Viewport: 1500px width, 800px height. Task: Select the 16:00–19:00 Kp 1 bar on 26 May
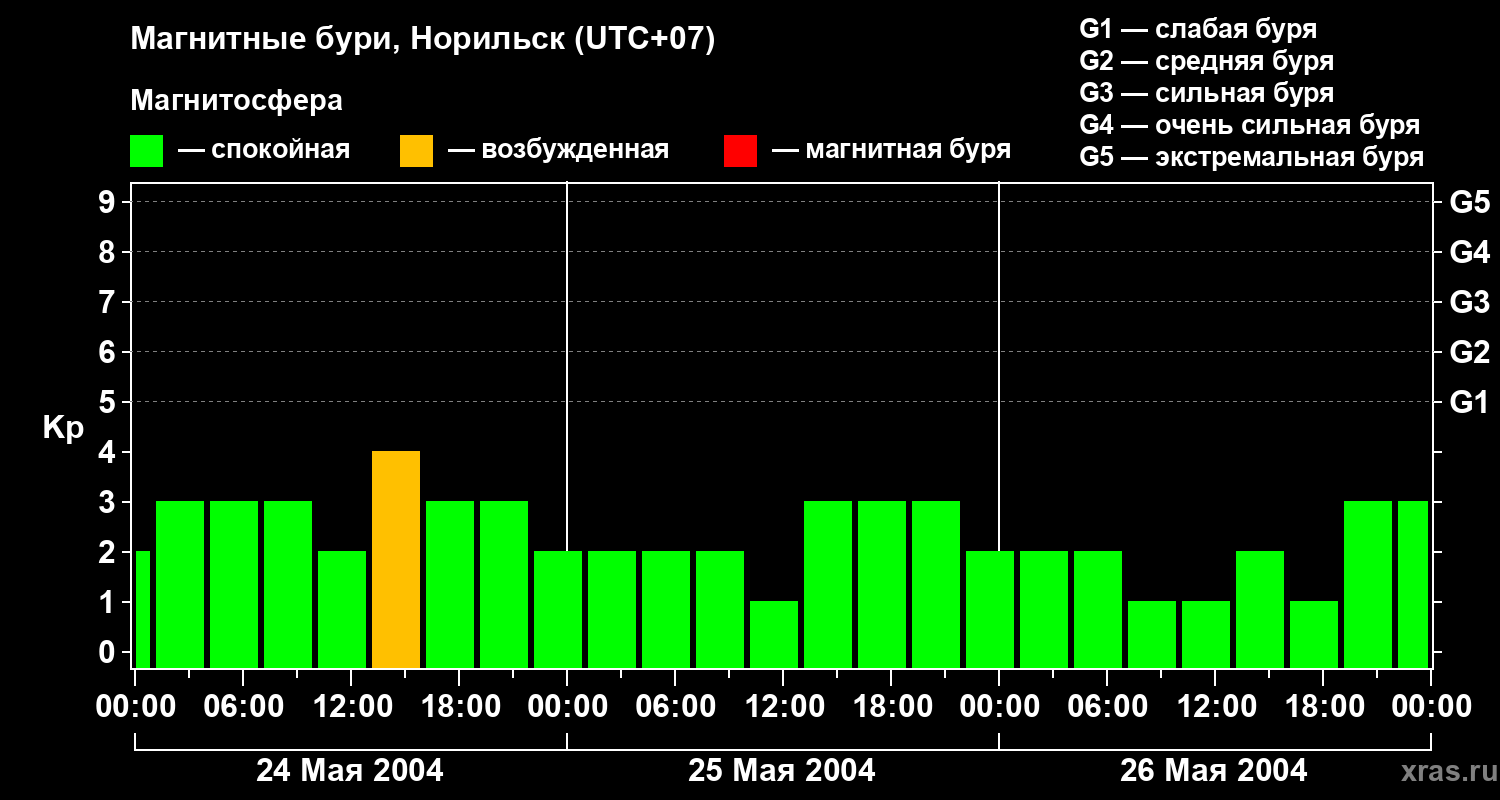[1314, 634]
